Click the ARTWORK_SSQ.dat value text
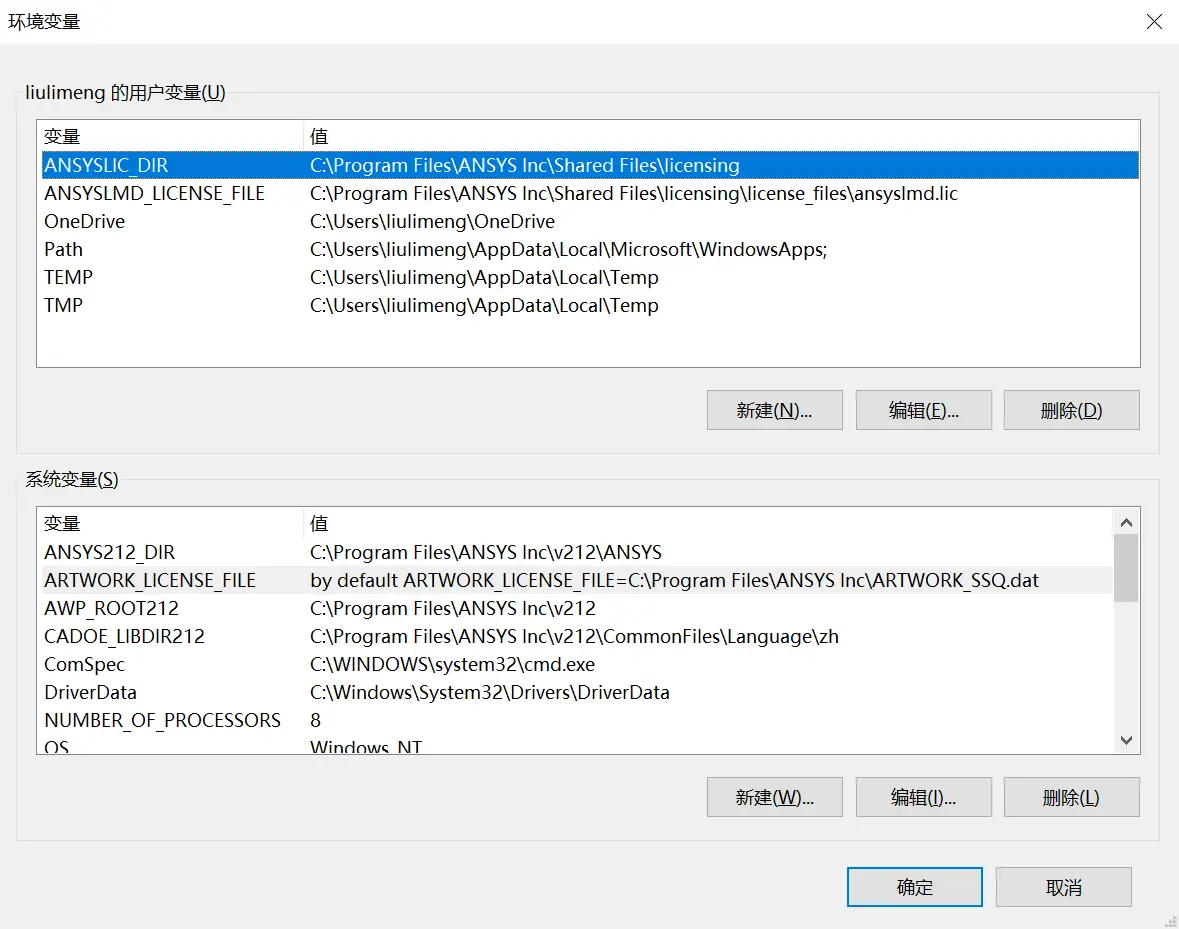This screenshot has width=1179, height=929. pyautogui.click(x=674, y=580)
